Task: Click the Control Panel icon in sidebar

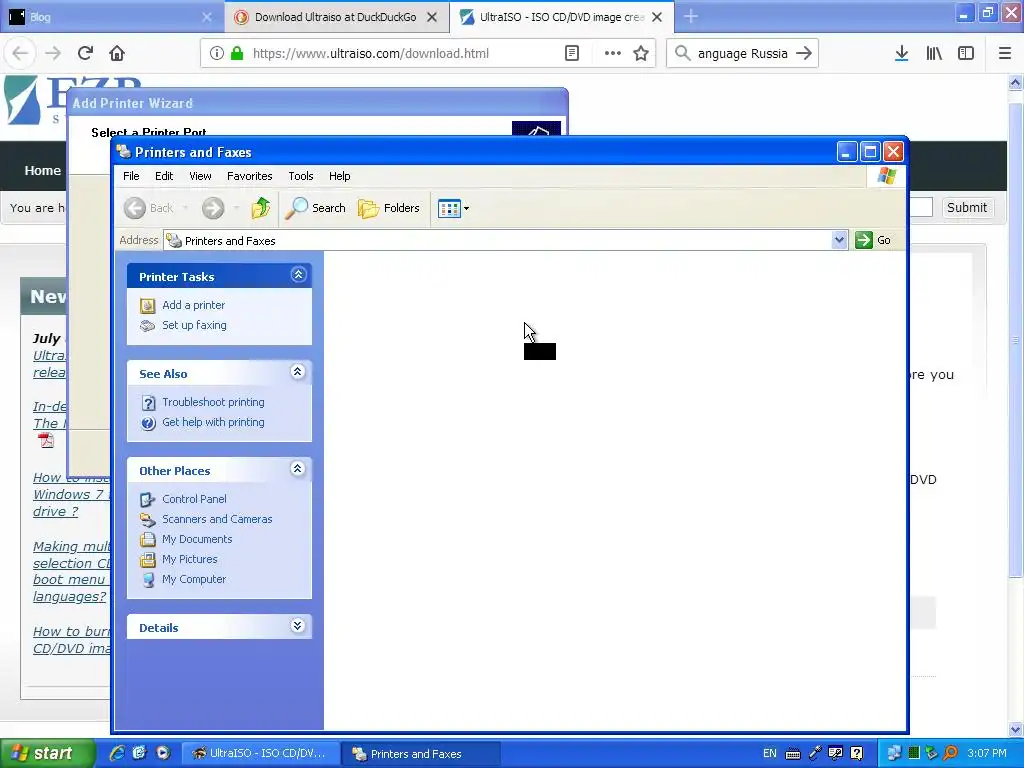Action: coord(148,500)
